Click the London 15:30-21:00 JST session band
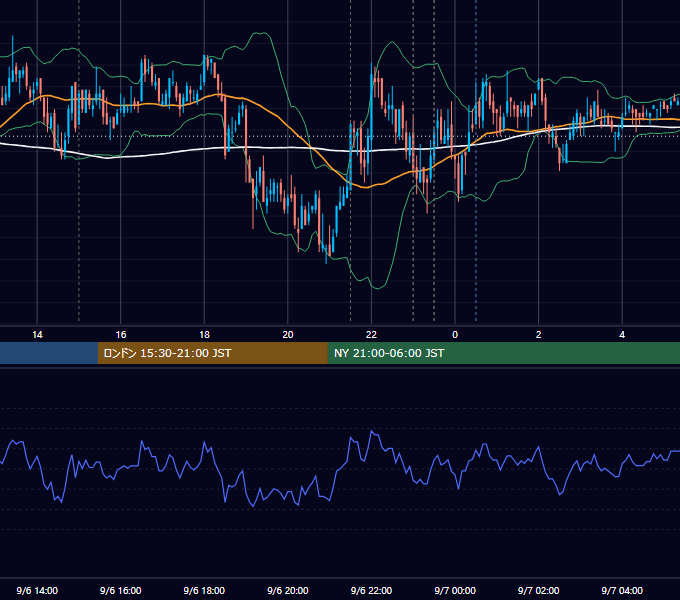The height and width of the screenshot is (600, 680). (x=212, y=353)
